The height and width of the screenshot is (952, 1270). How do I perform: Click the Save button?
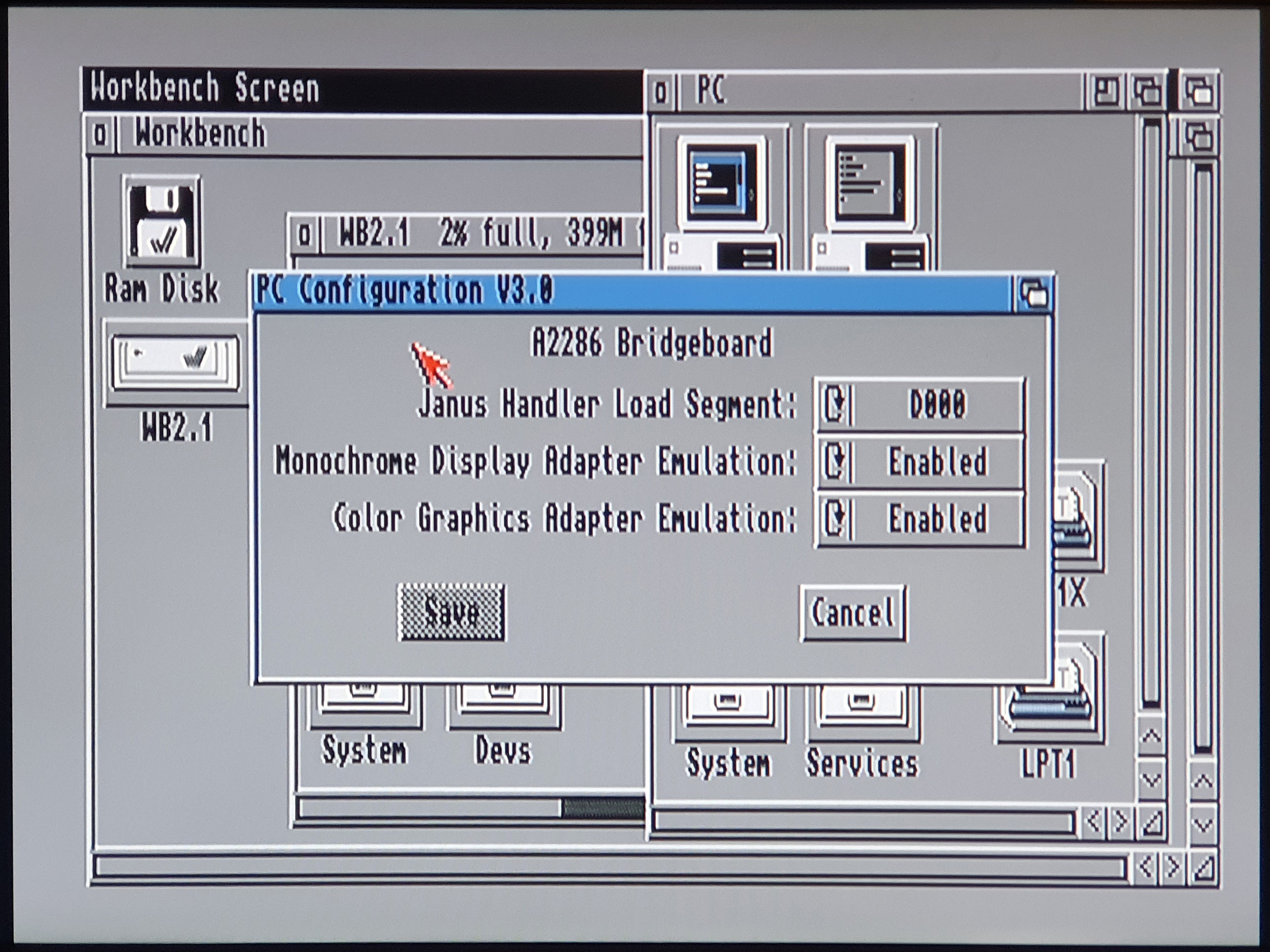tap(451, 612)
